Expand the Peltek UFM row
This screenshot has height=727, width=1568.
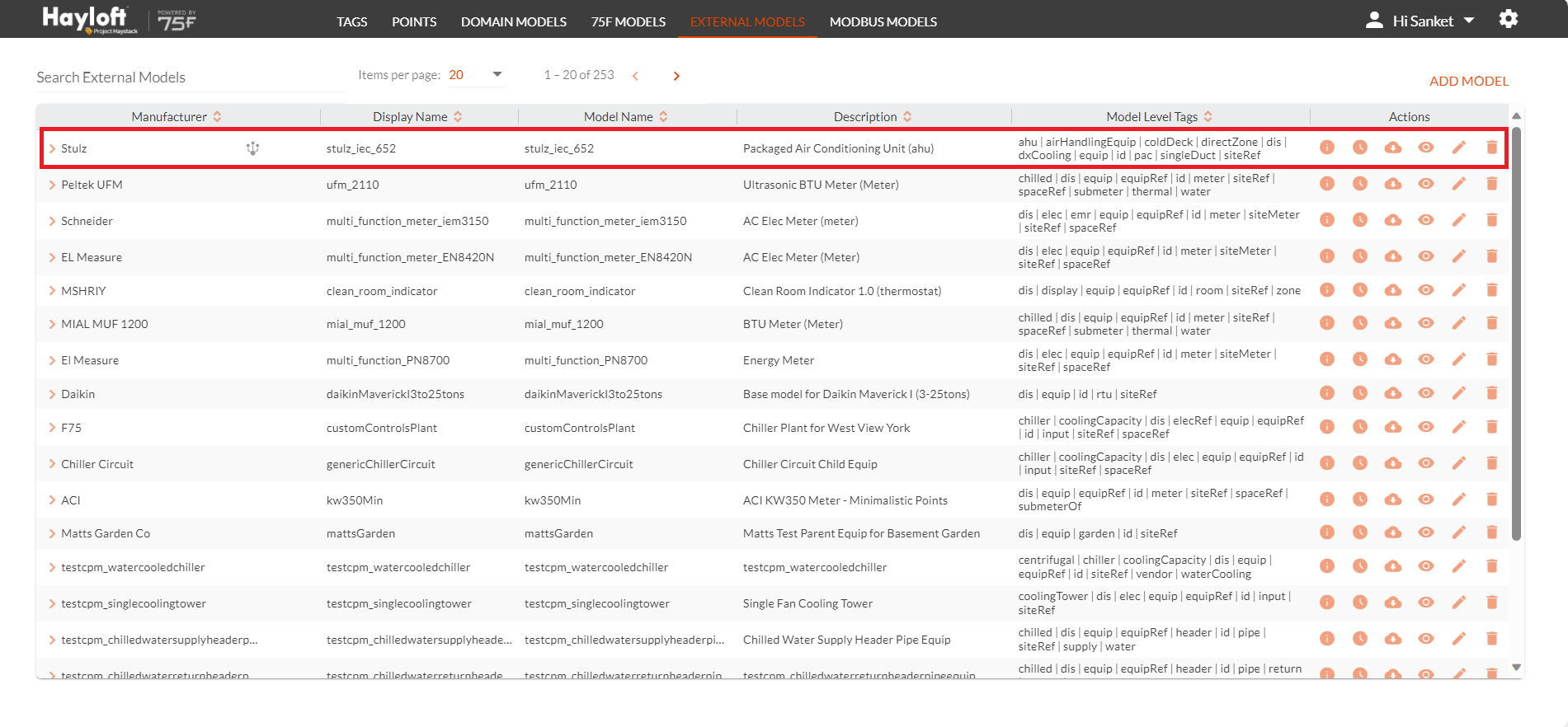pyautogui.click(x=52, y=185)
